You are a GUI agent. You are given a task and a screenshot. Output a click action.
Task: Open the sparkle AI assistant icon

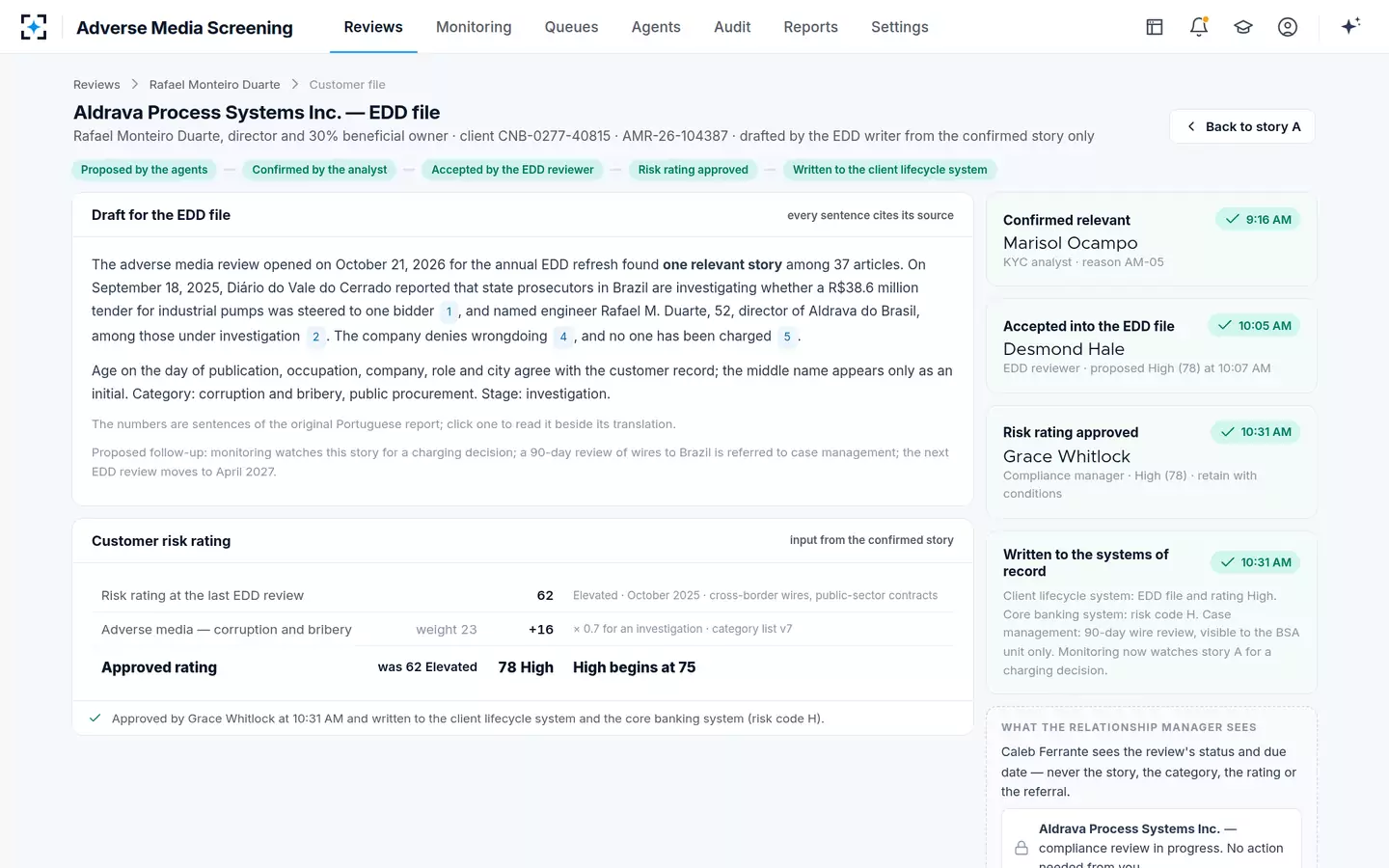(1350, 26)
